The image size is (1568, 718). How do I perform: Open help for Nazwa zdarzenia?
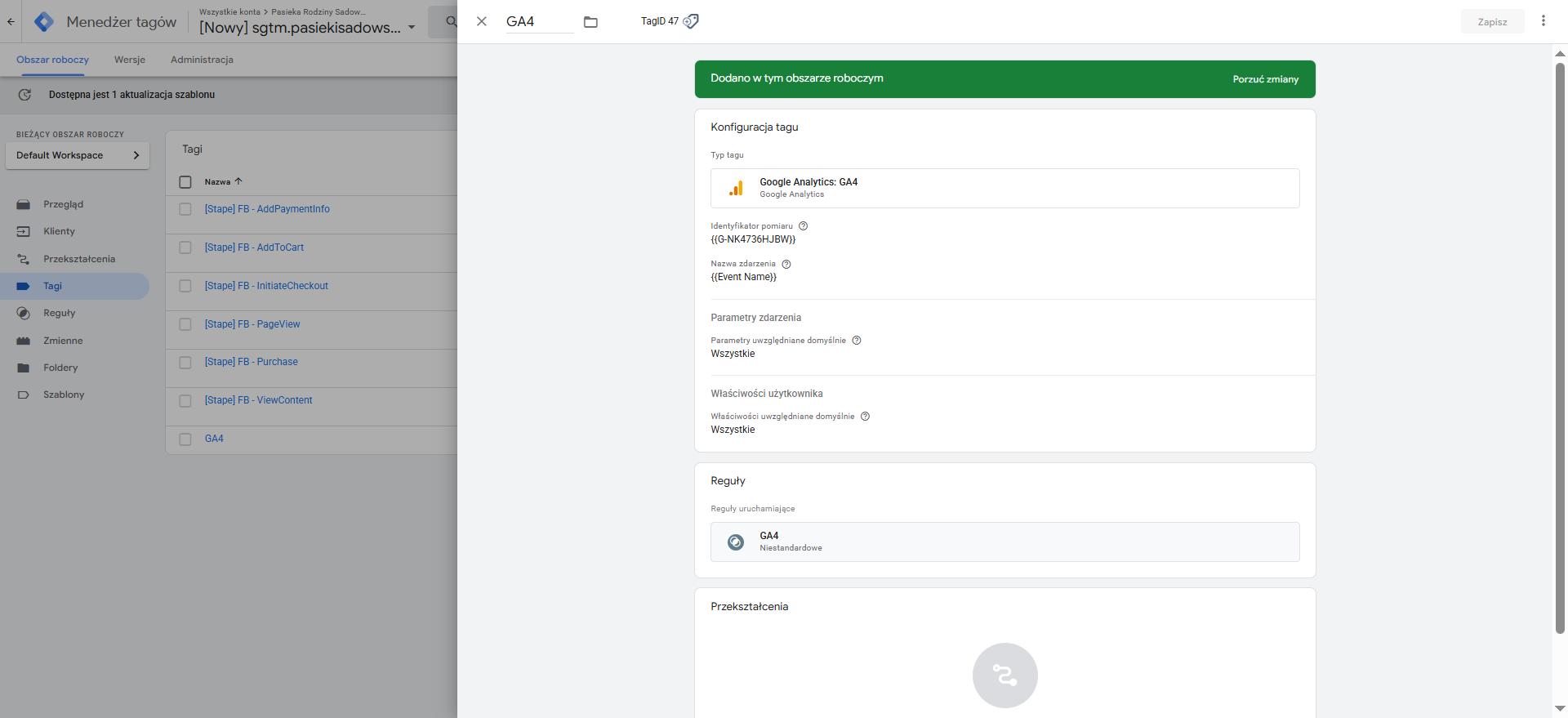pyautogui.click(x=786, y=264)
